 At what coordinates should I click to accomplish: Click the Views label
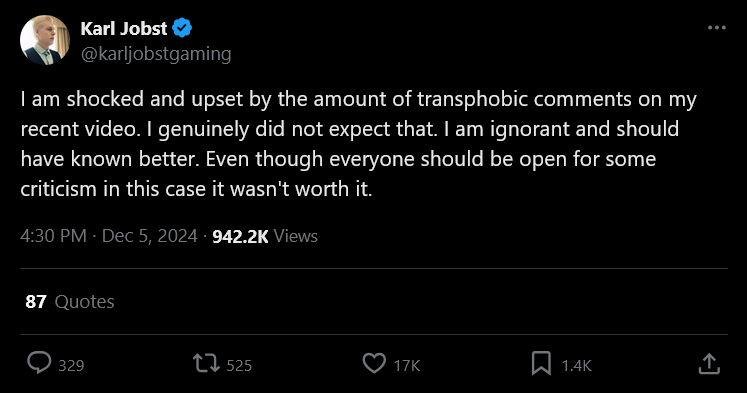click(295, 236)
